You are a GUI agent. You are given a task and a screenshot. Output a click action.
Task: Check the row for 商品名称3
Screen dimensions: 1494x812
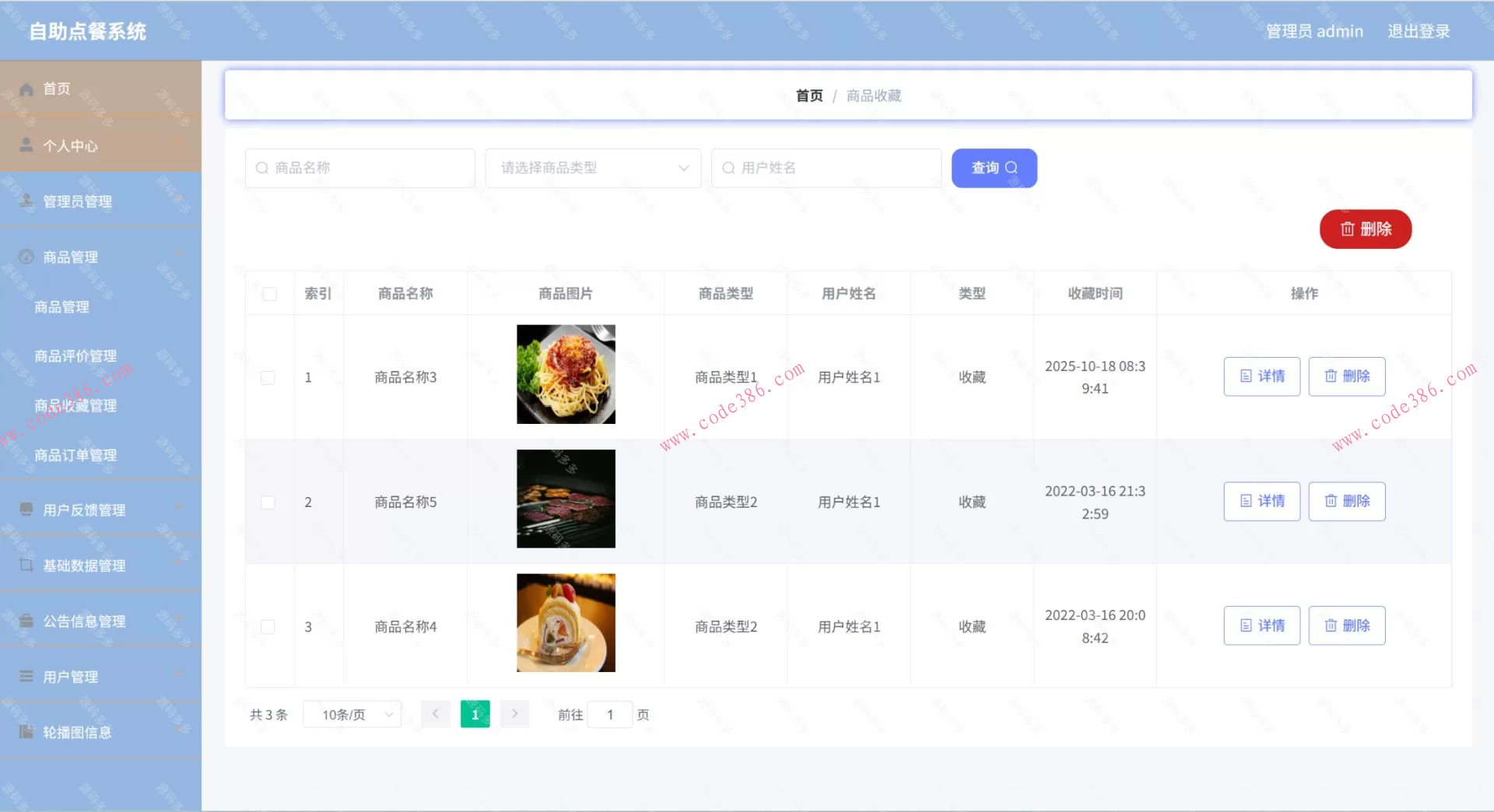(x=269, y=376)
